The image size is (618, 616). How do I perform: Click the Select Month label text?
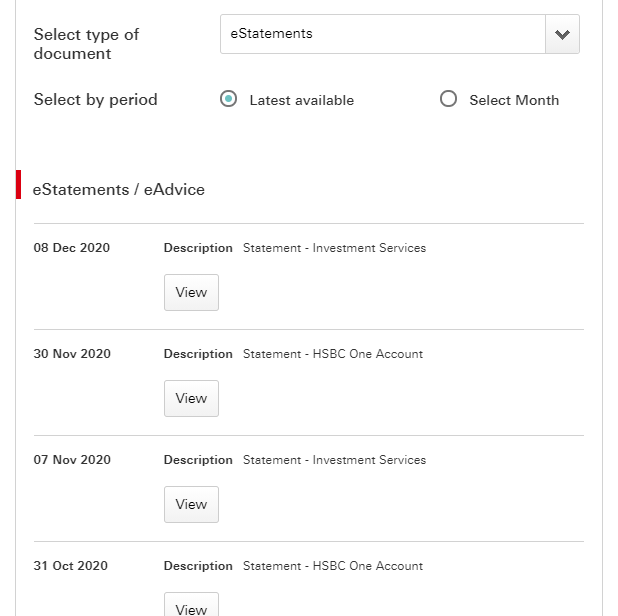[514, 100]
